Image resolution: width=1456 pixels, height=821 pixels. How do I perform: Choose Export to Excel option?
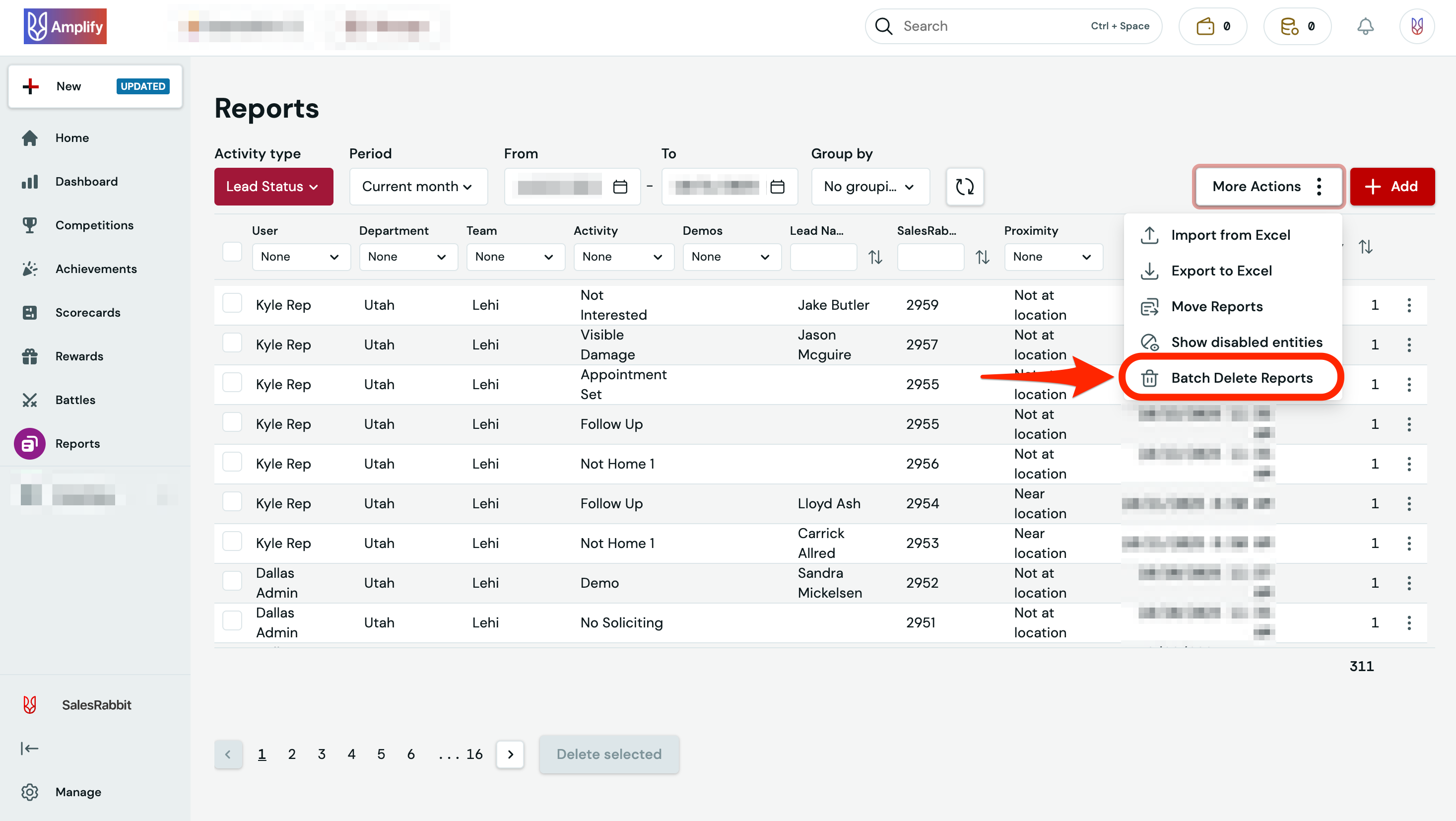(1221, 271)
